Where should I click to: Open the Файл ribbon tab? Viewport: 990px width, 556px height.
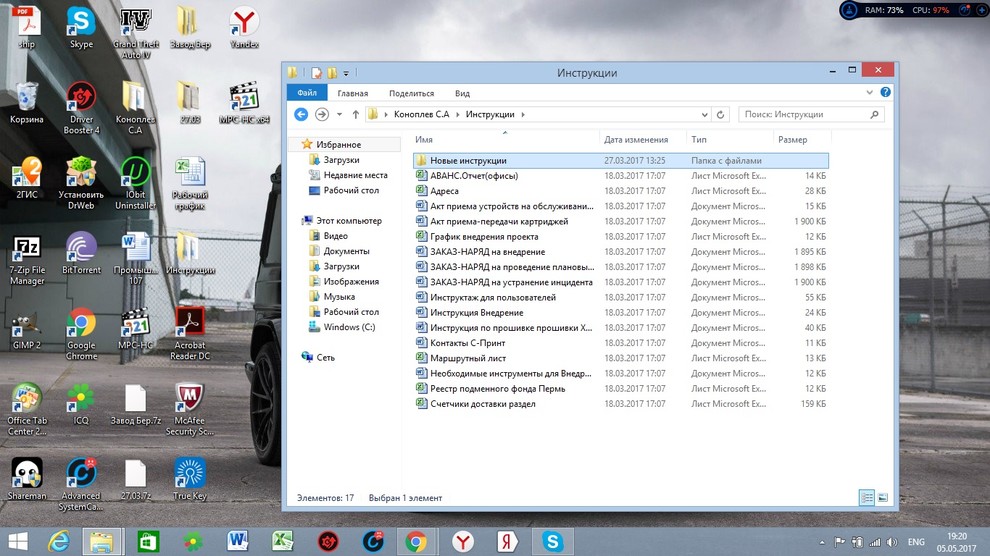(x=306, y=93)
